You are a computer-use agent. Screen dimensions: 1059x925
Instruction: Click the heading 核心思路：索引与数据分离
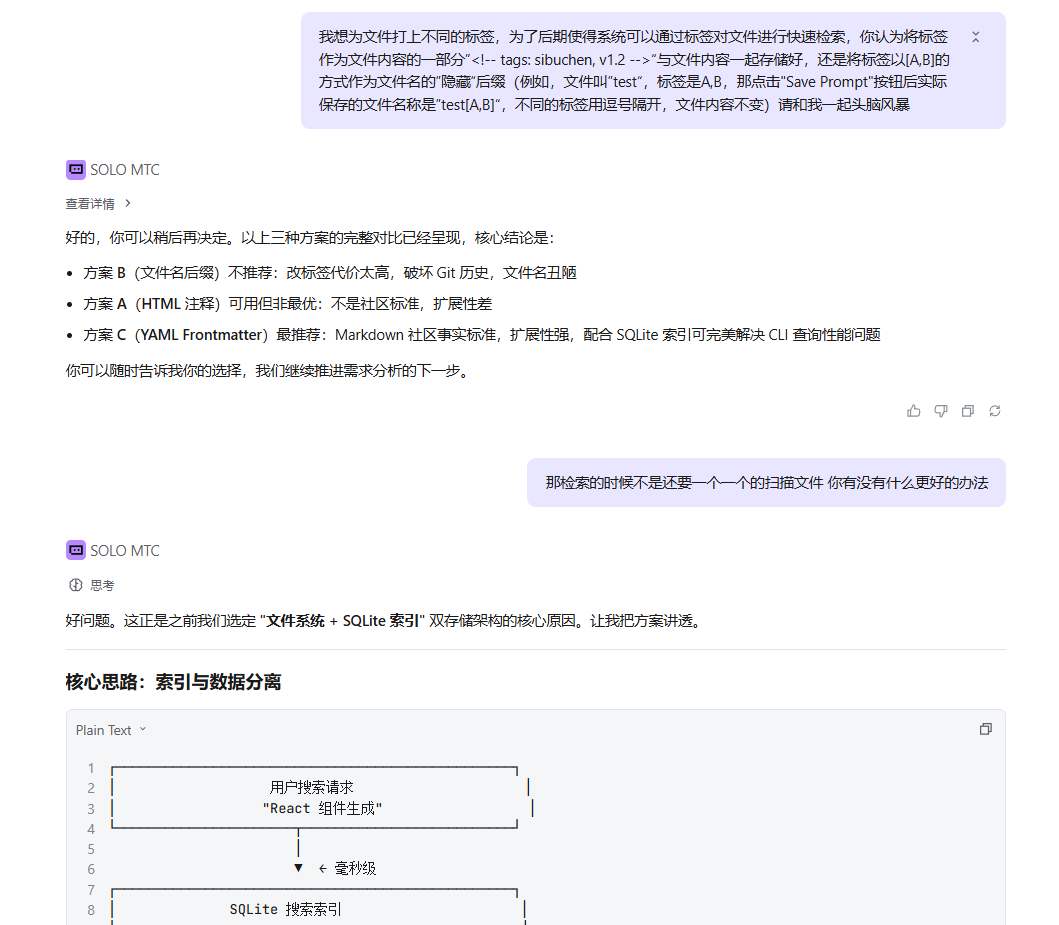click(173, 682)
